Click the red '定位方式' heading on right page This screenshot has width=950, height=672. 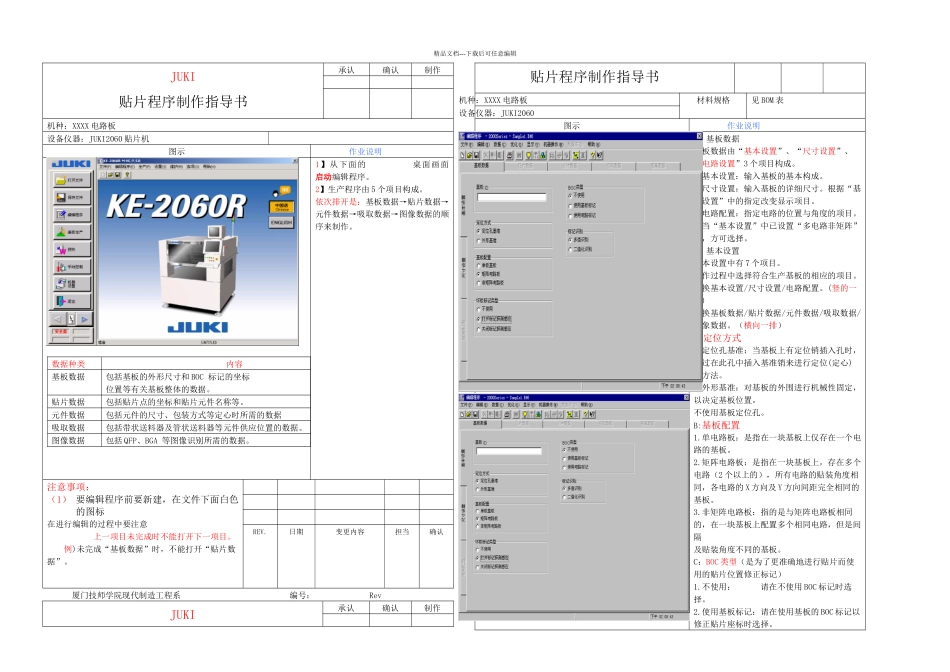pyautogui.click(x=722, y=338)
